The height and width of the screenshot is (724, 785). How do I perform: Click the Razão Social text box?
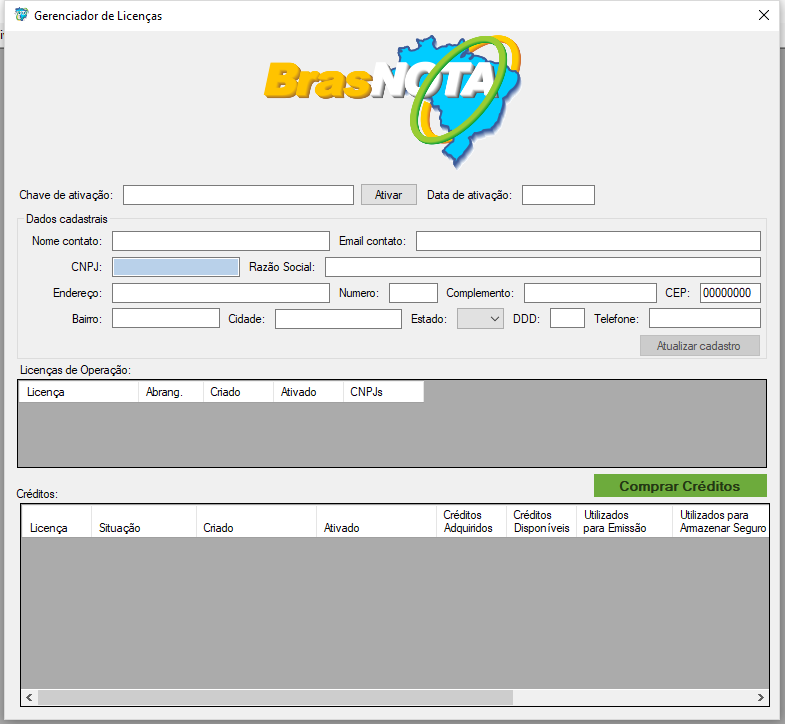click(x=543, y=267)
